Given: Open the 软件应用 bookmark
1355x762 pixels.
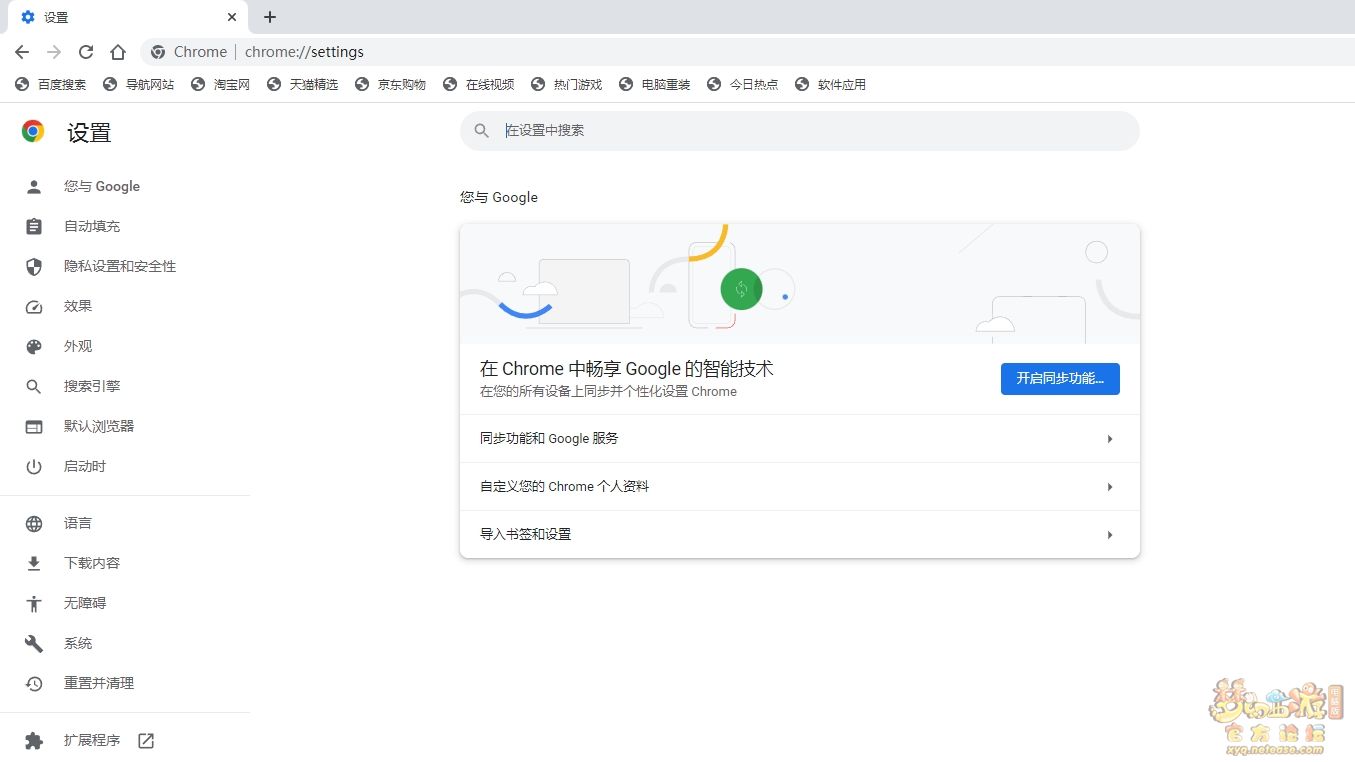Looking at the screenshot, I should [831, 84].
